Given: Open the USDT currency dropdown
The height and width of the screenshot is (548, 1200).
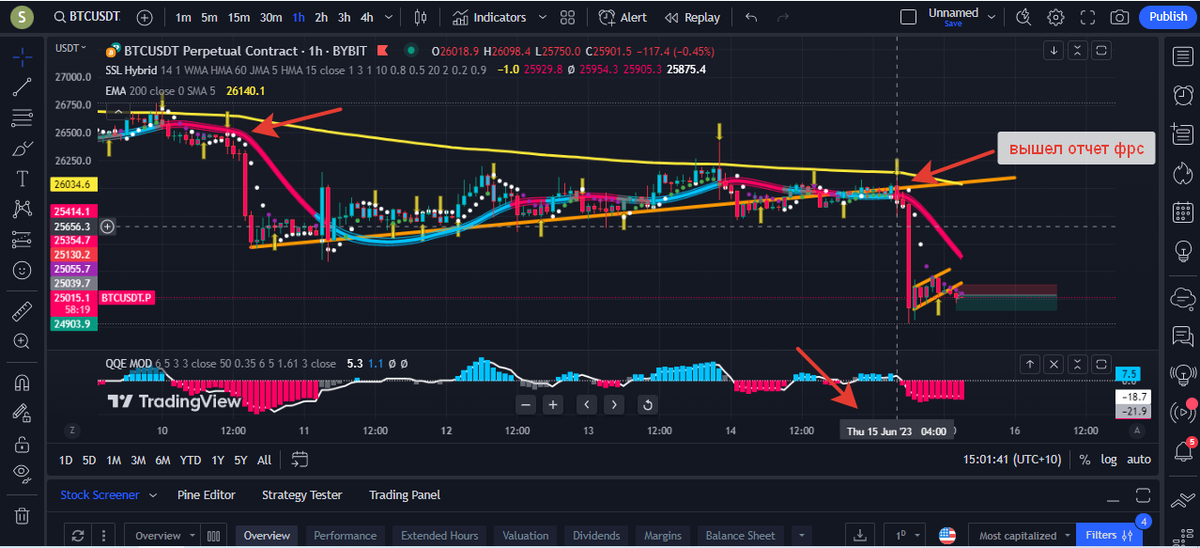Looking at the screenshot, I should click(x=71, y=48).
